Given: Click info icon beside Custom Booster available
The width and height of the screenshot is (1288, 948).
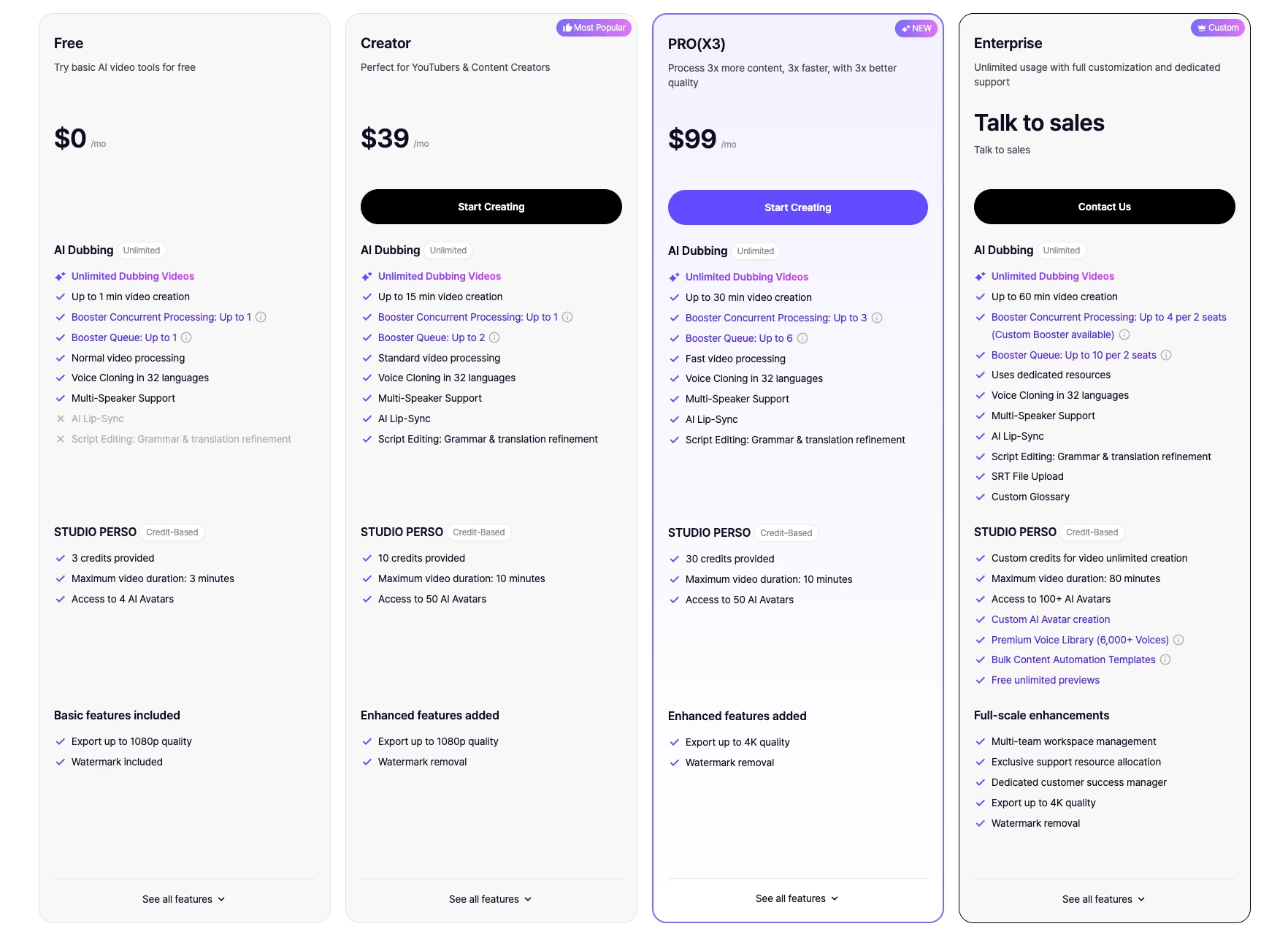Looking at the screenshot, I should pos(1124,335).
